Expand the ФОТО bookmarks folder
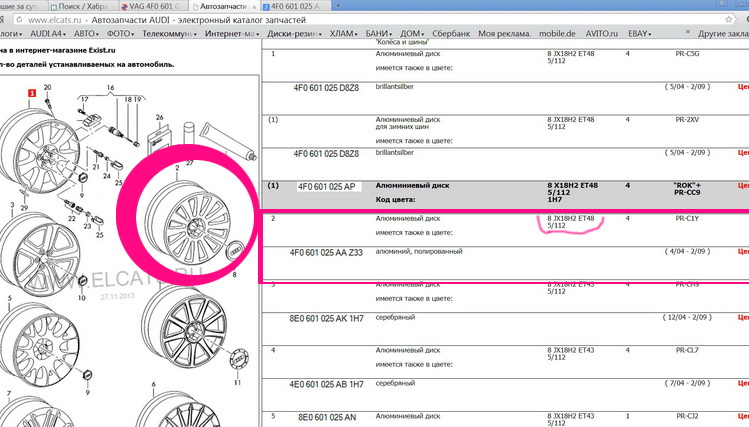 (x=120, y=33)
